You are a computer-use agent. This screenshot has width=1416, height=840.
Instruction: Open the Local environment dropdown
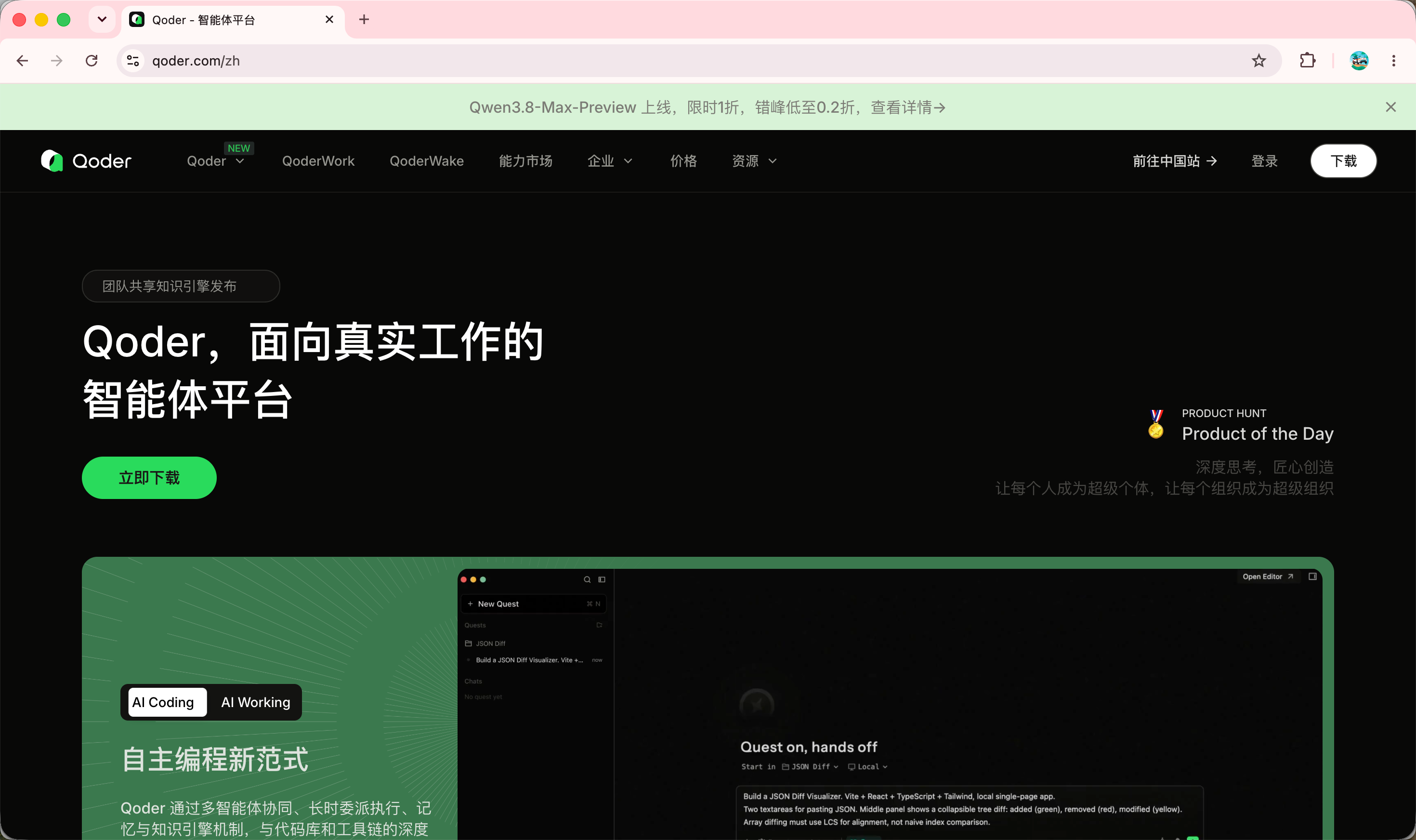(867, 767)
